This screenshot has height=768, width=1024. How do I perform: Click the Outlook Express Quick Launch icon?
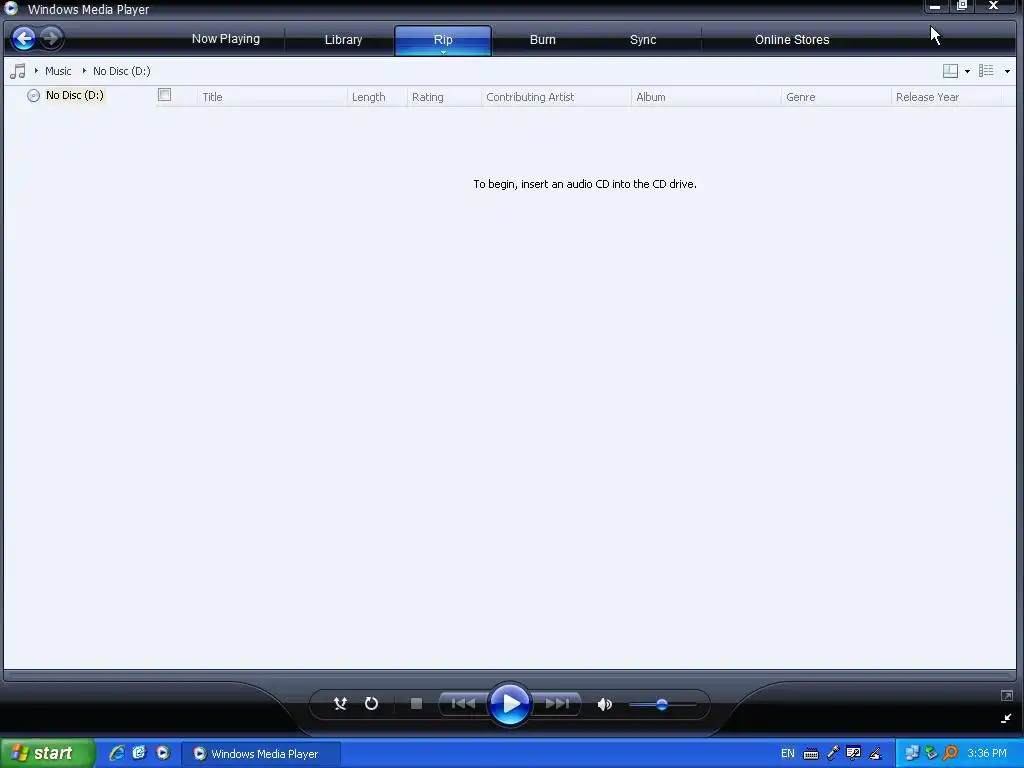[139, 753]
